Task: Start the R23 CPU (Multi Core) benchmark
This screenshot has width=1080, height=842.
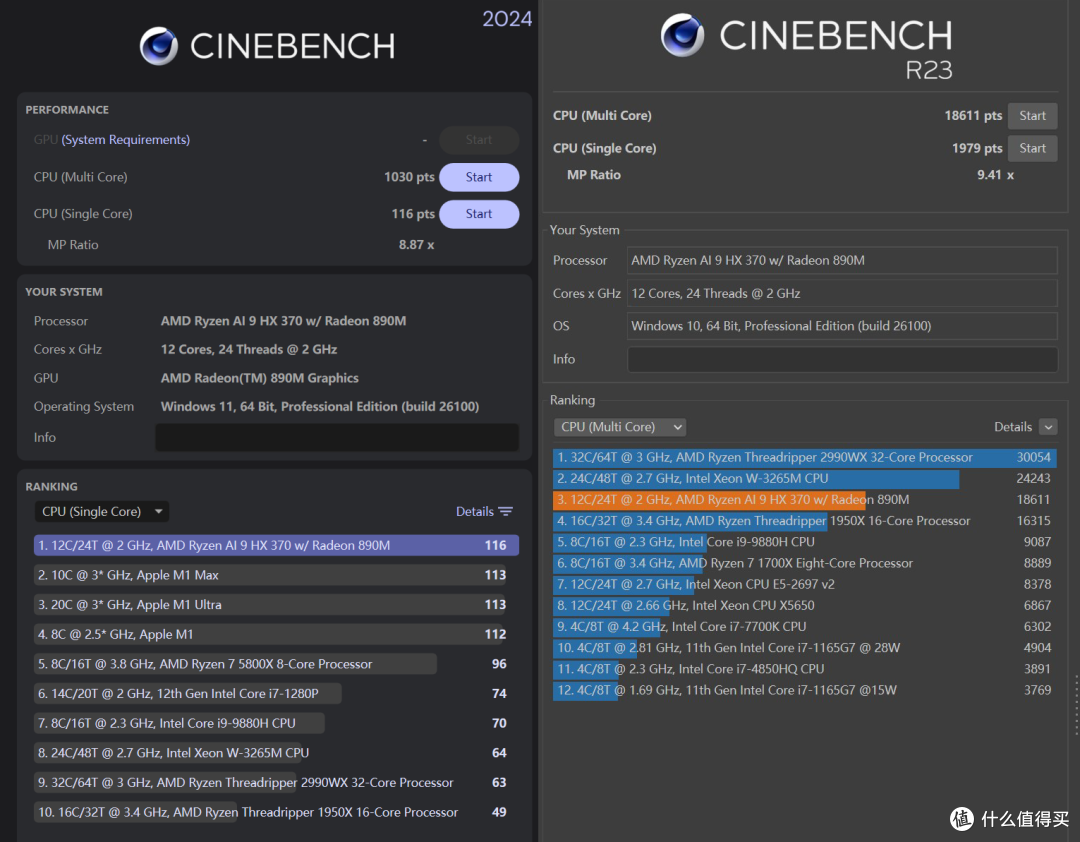Action: (x=1032, y=116)
